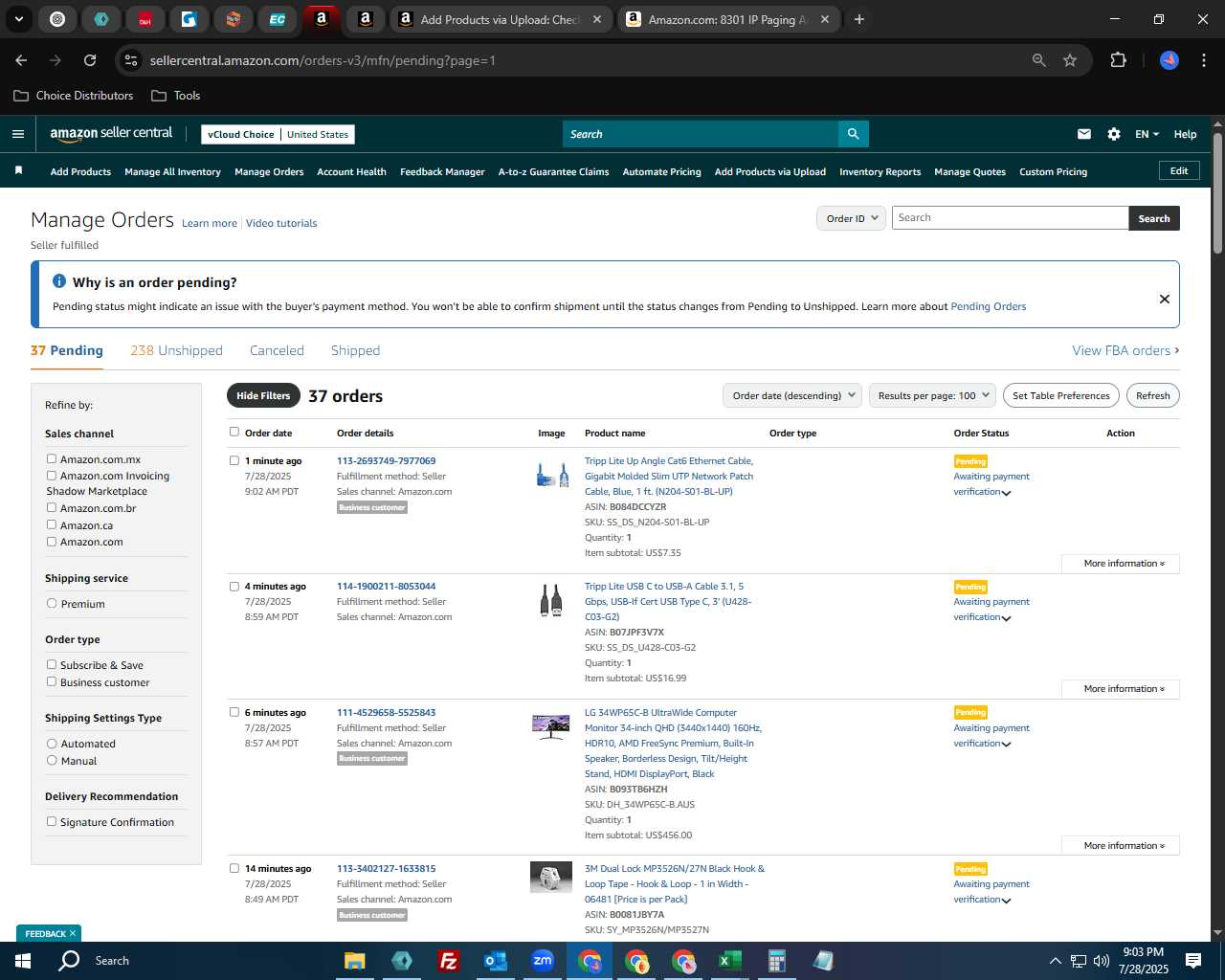The width and height of the screenshot is (1225, 980).
Task: Open the browser tab list dropdown arrow
Action: click(18, 19)
